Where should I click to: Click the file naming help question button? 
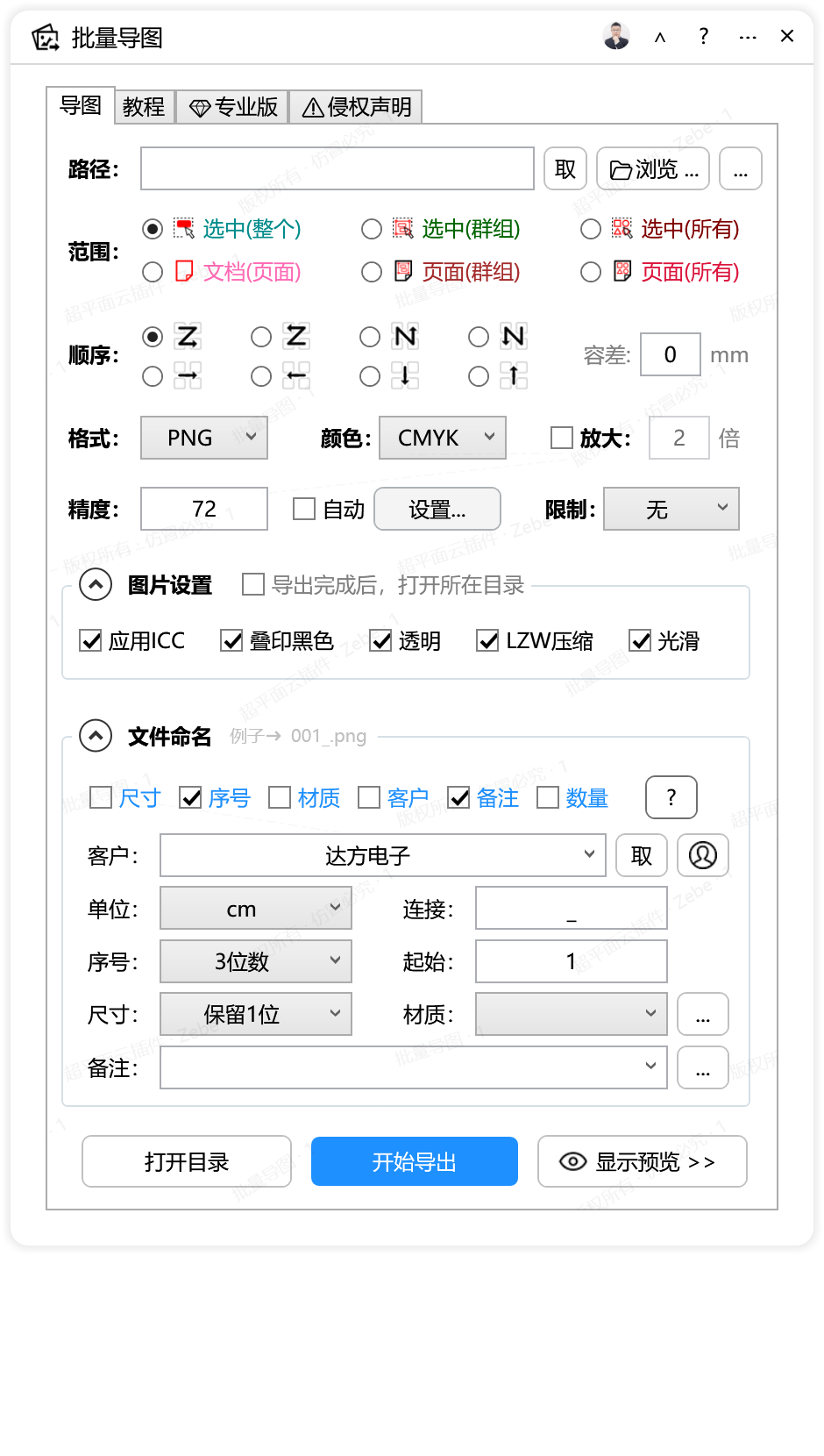pos(671,797)
